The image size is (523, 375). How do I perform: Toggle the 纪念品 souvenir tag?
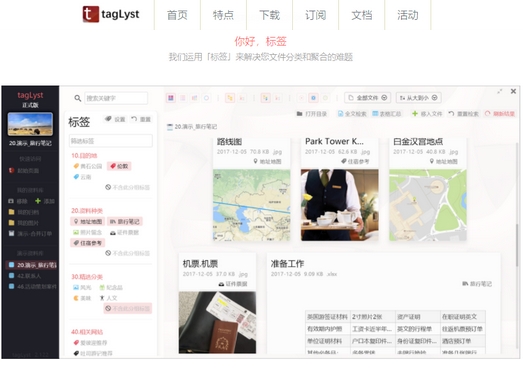click(111, 287)
